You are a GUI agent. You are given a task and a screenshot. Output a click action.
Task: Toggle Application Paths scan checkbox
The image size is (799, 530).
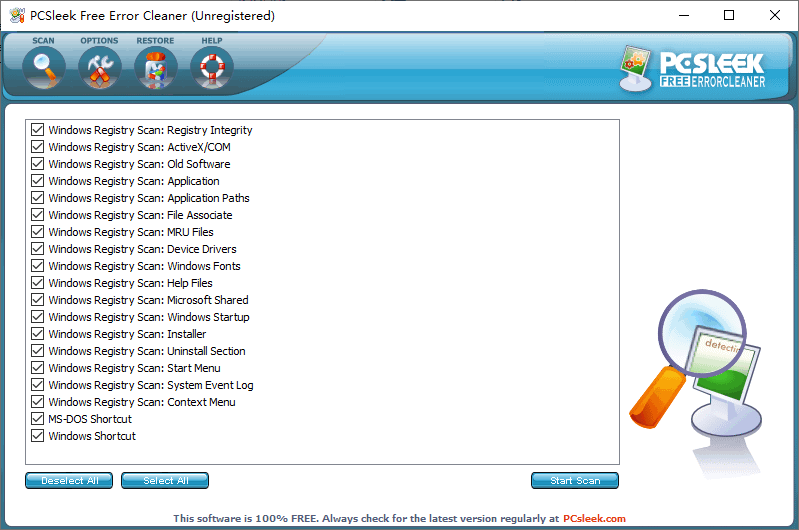pos(37,198)
